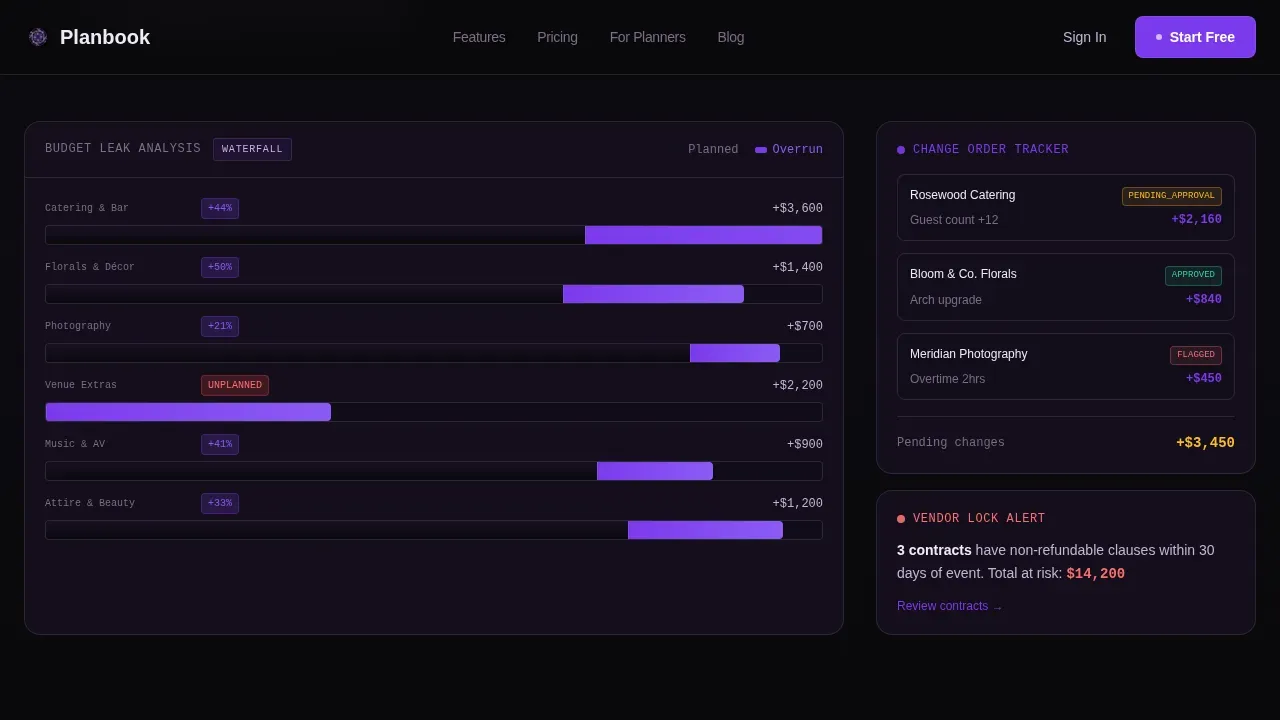1280x720 pixels.
Task: Open the Pricing nav item
Action: pyautogui.click(x=557, y=37)
